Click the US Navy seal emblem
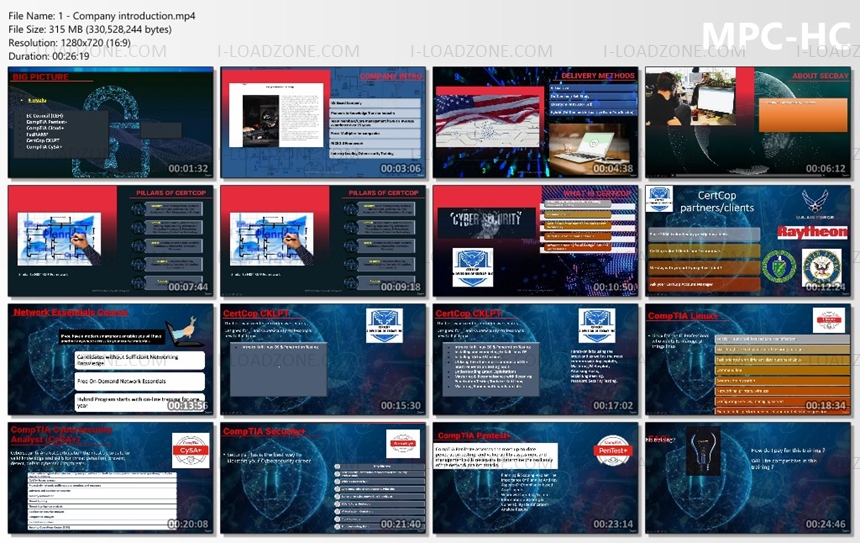The image size is (860, 543). click(821, 267)
